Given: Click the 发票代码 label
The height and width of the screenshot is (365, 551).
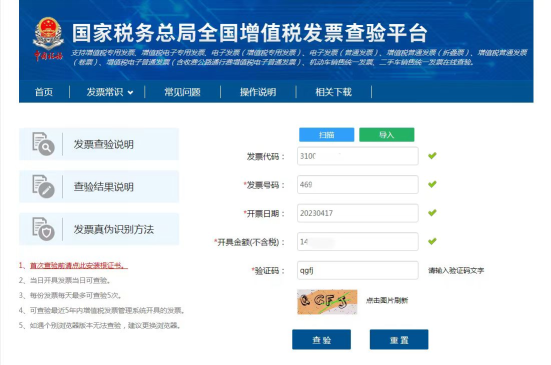Looking at the screenshot, I should 265,156.
